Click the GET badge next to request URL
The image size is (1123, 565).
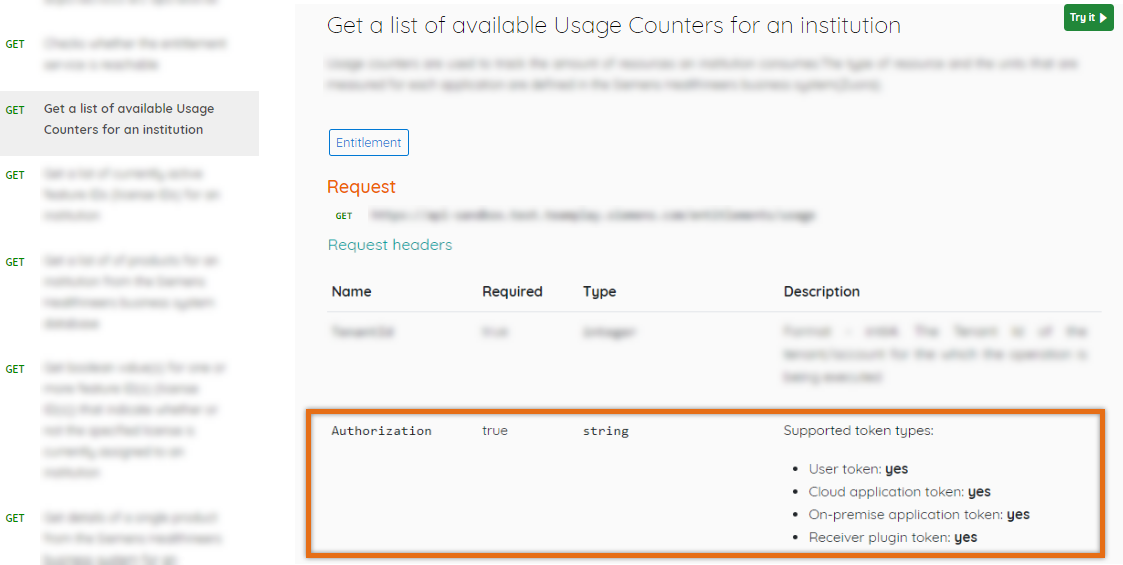click(343, 216)
